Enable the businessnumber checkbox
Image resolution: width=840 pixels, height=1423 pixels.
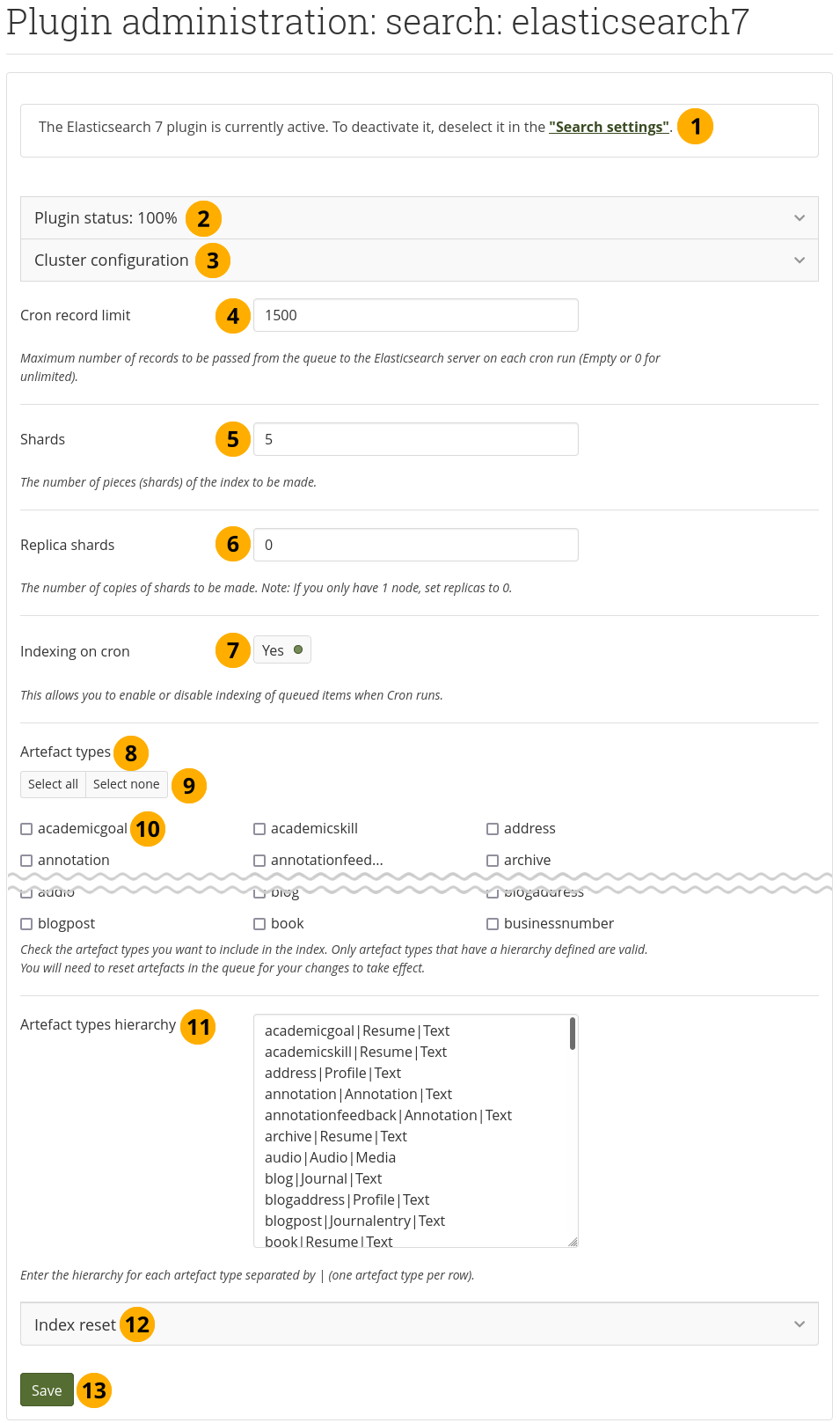click(493, 924)
